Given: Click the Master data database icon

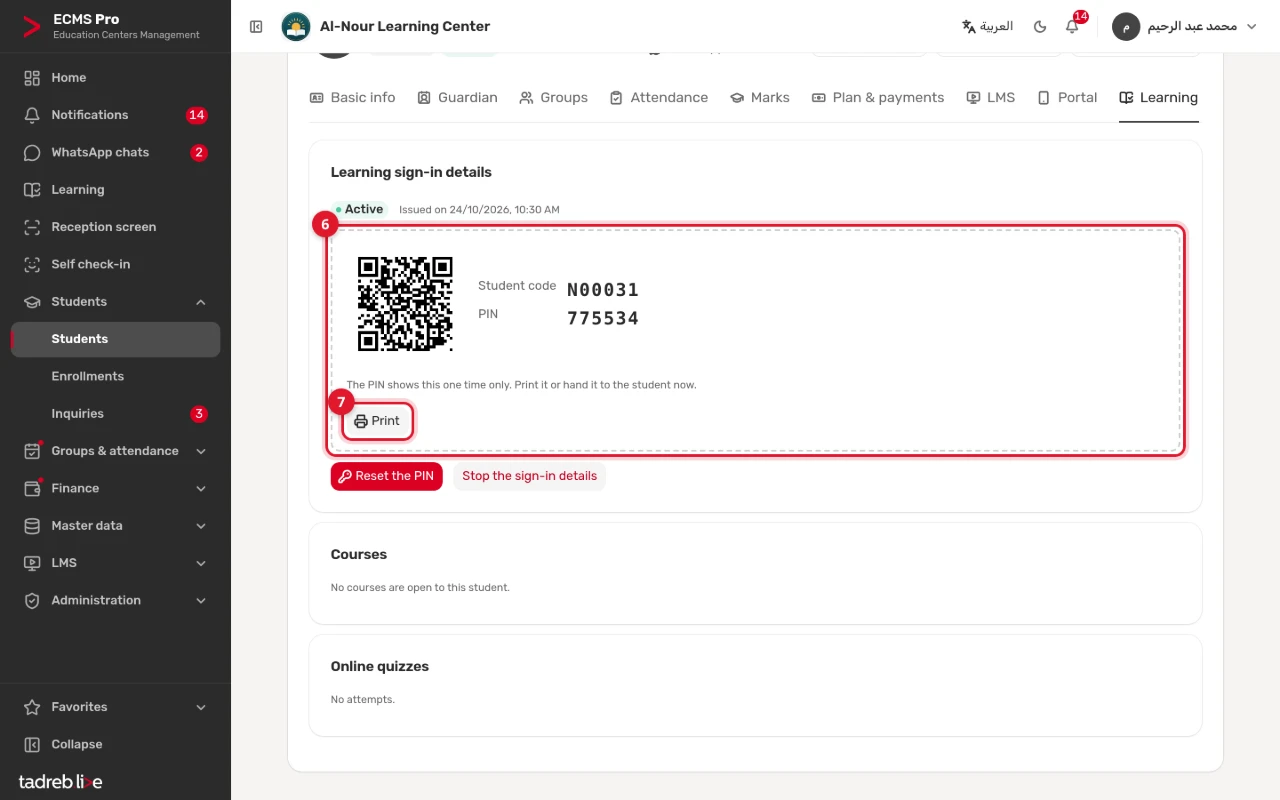Looking at the screenshot, I should tap(32, 526).
